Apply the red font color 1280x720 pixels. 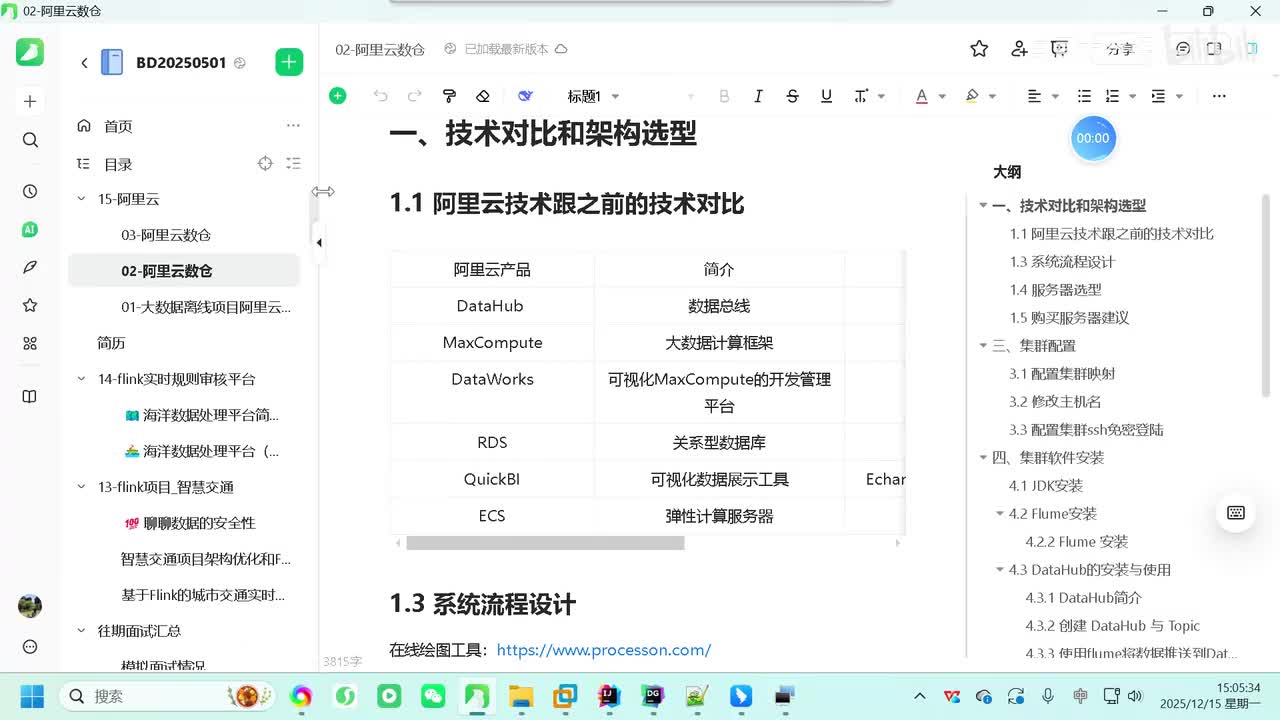click(x=922, y=96)
